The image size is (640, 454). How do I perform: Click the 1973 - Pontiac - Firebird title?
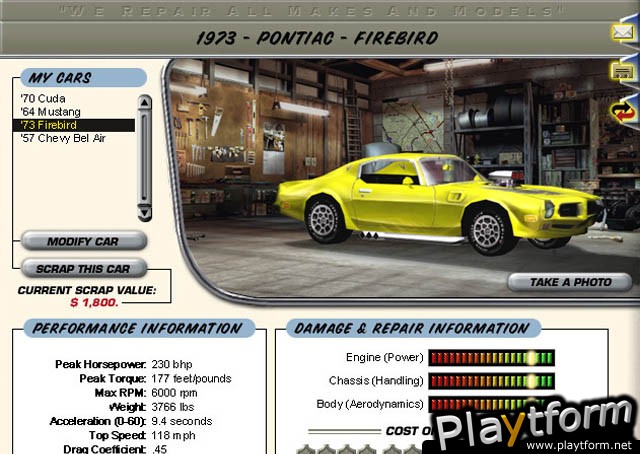point(317,38)
